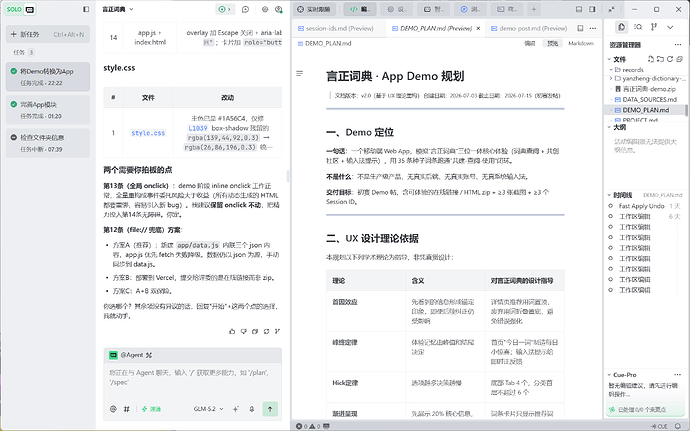Image resolution: width=690 pixels, height=431 pixels.
Task: Open the source control panel icon
Action: coord(654,27)
